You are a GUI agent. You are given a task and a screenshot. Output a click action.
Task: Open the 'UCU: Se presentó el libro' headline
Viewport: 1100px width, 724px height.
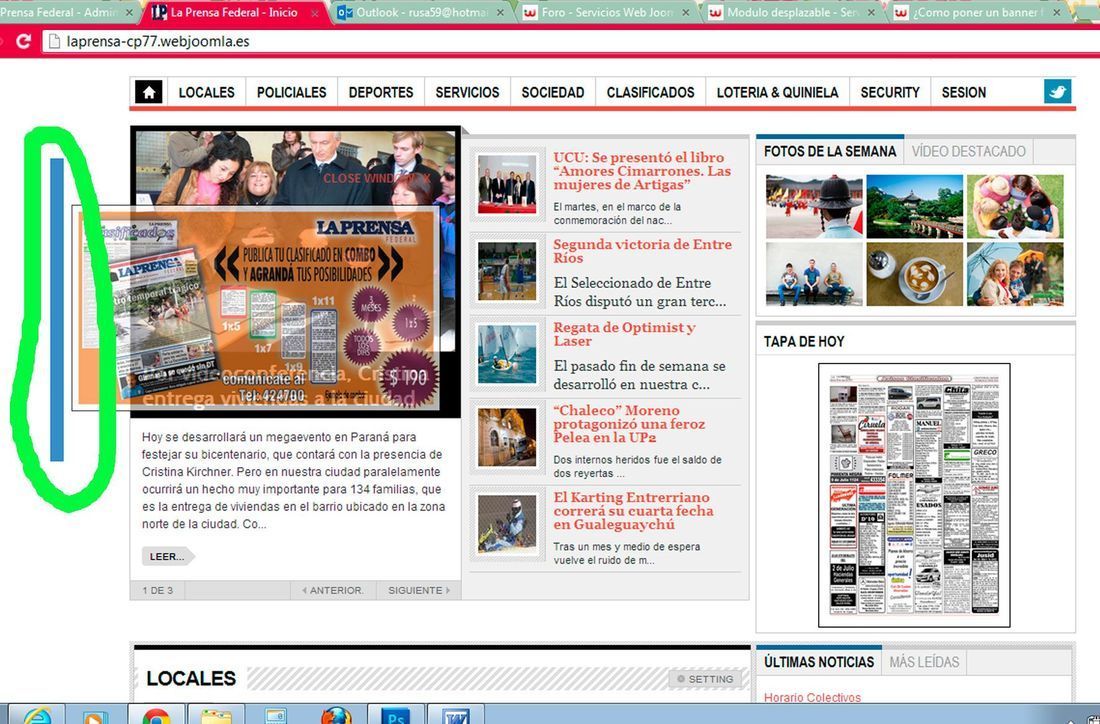[642, 171]
